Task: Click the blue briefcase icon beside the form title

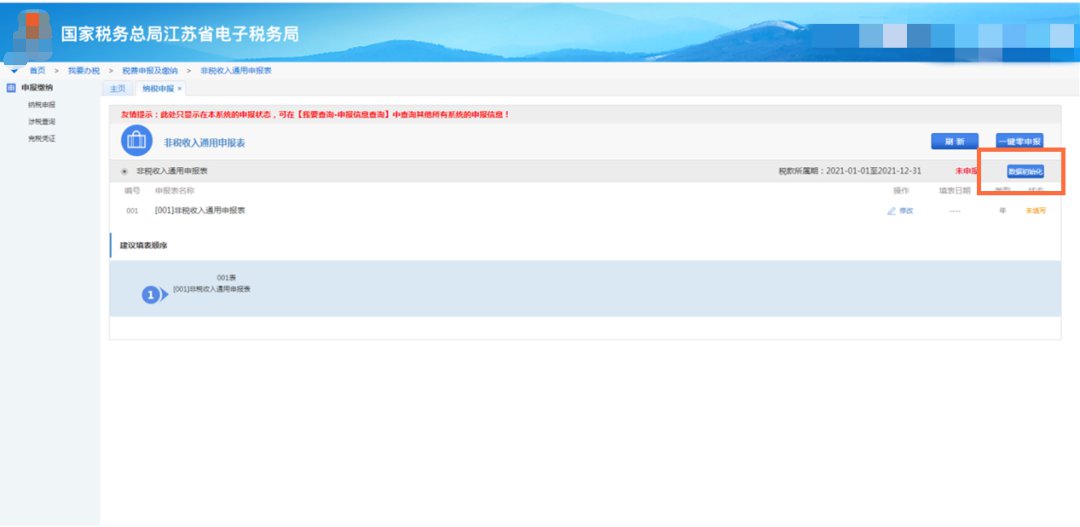Action: click(x=136, y=141)
